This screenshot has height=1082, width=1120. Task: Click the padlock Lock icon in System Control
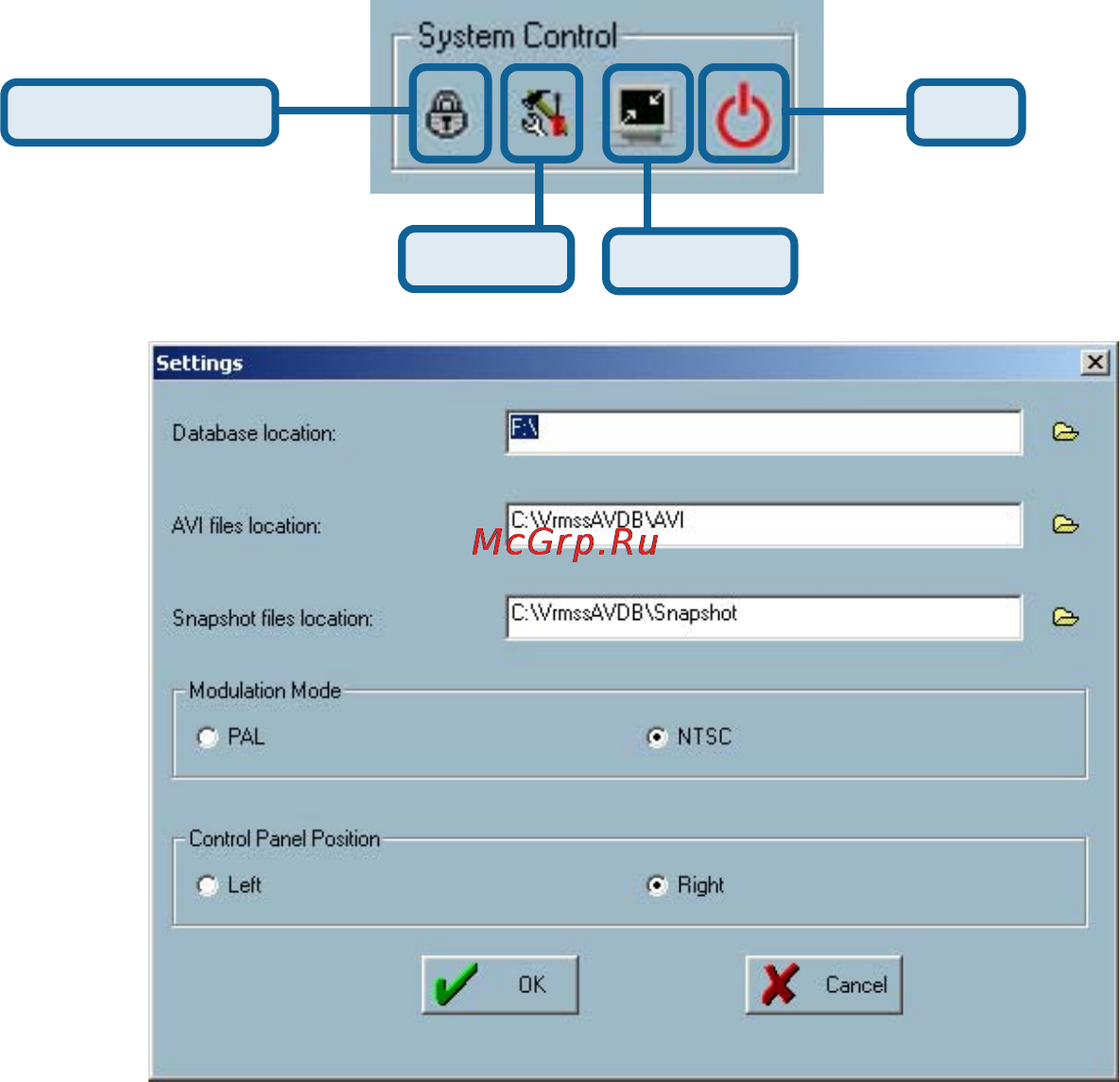(449, 113)
